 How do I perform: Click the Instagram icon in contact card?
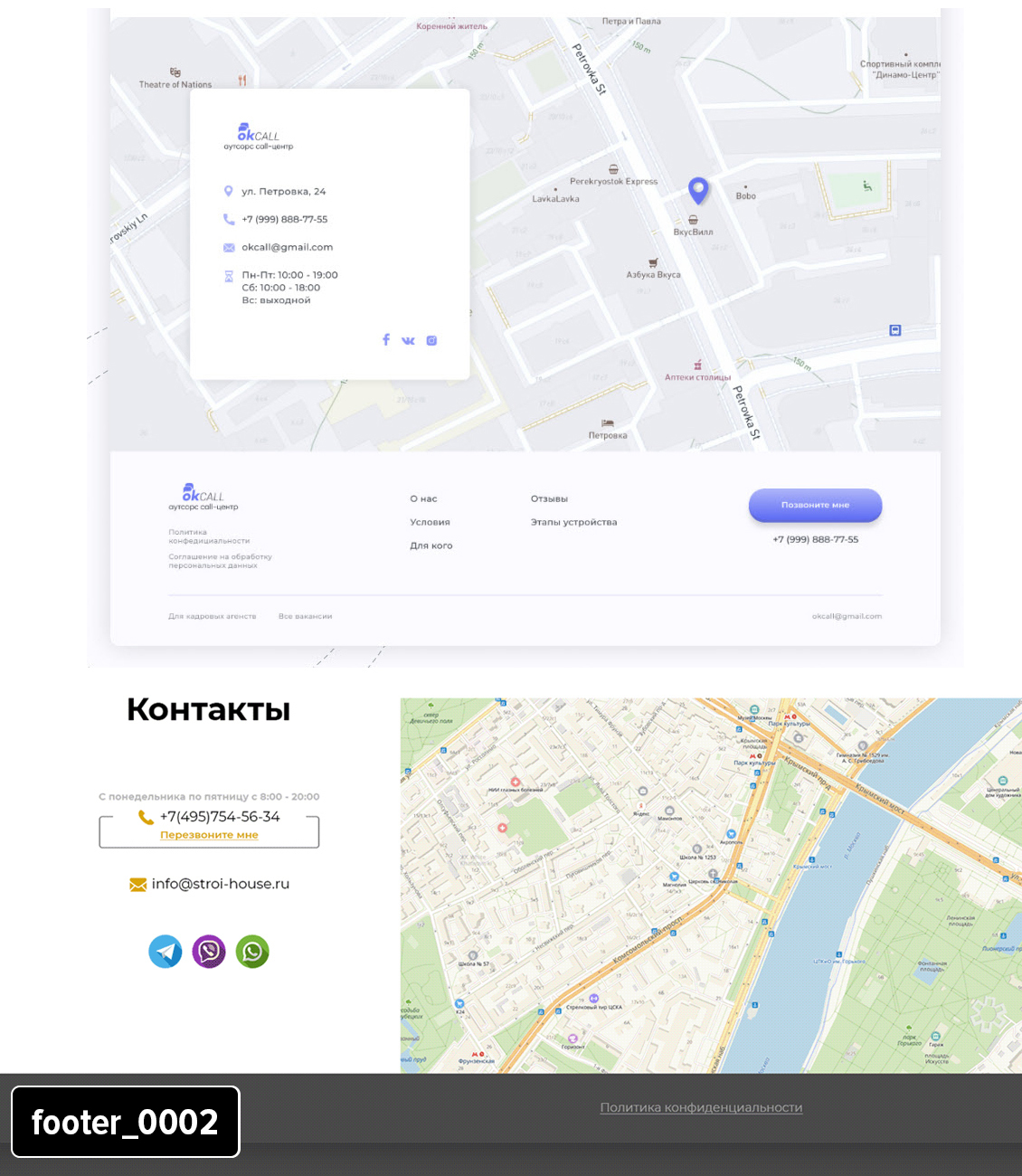(x=431, y=341)
